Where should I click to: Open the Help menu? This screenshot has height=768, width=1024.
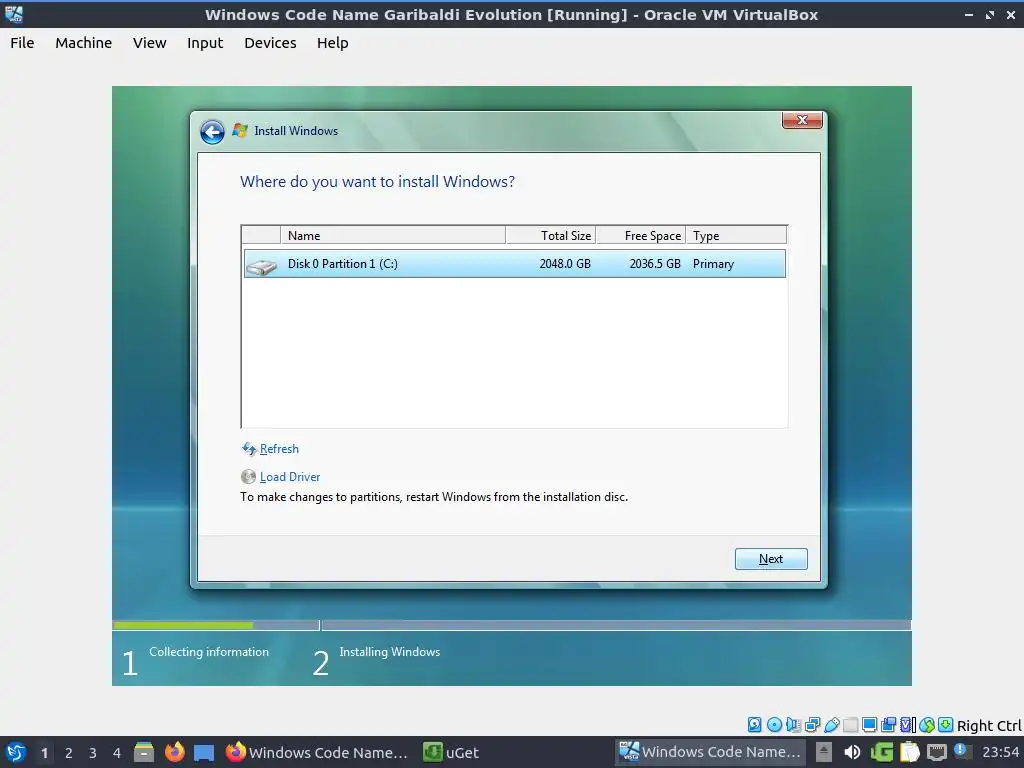coord(332,43)
